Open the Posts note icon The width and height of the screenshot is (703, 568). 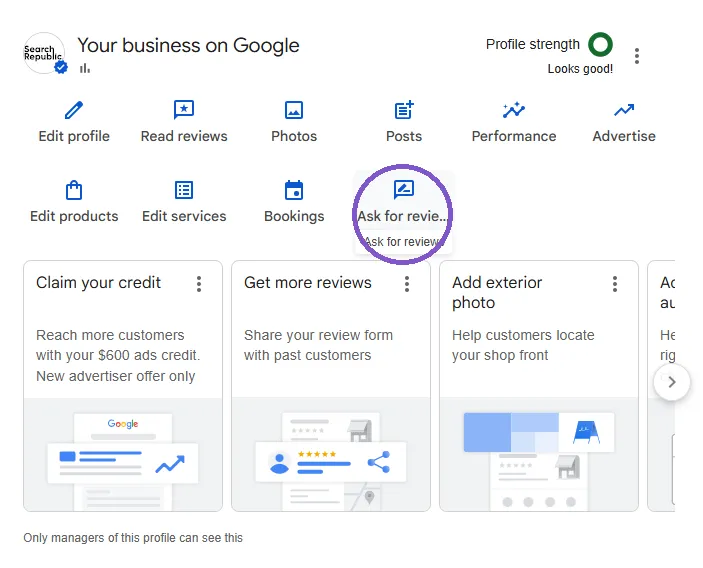click(x=404, y=110)
